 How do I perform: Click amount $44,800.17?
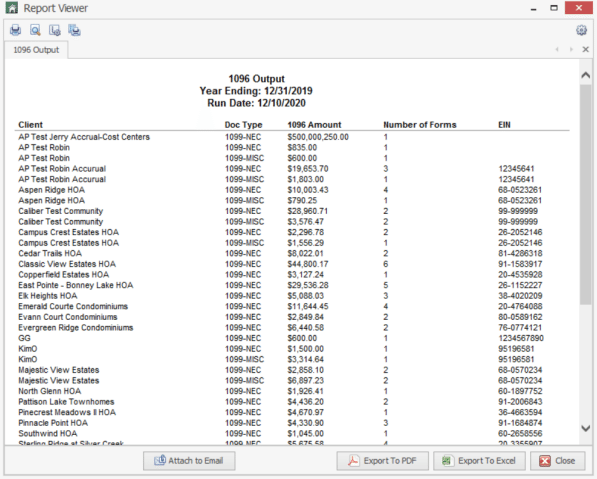[308, 264]
